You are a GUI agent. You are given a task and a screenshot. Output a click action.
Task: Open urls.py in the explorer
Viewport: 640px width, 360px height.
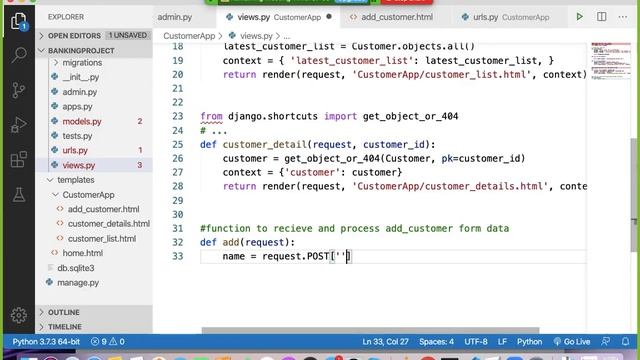(x=75, y=150)
